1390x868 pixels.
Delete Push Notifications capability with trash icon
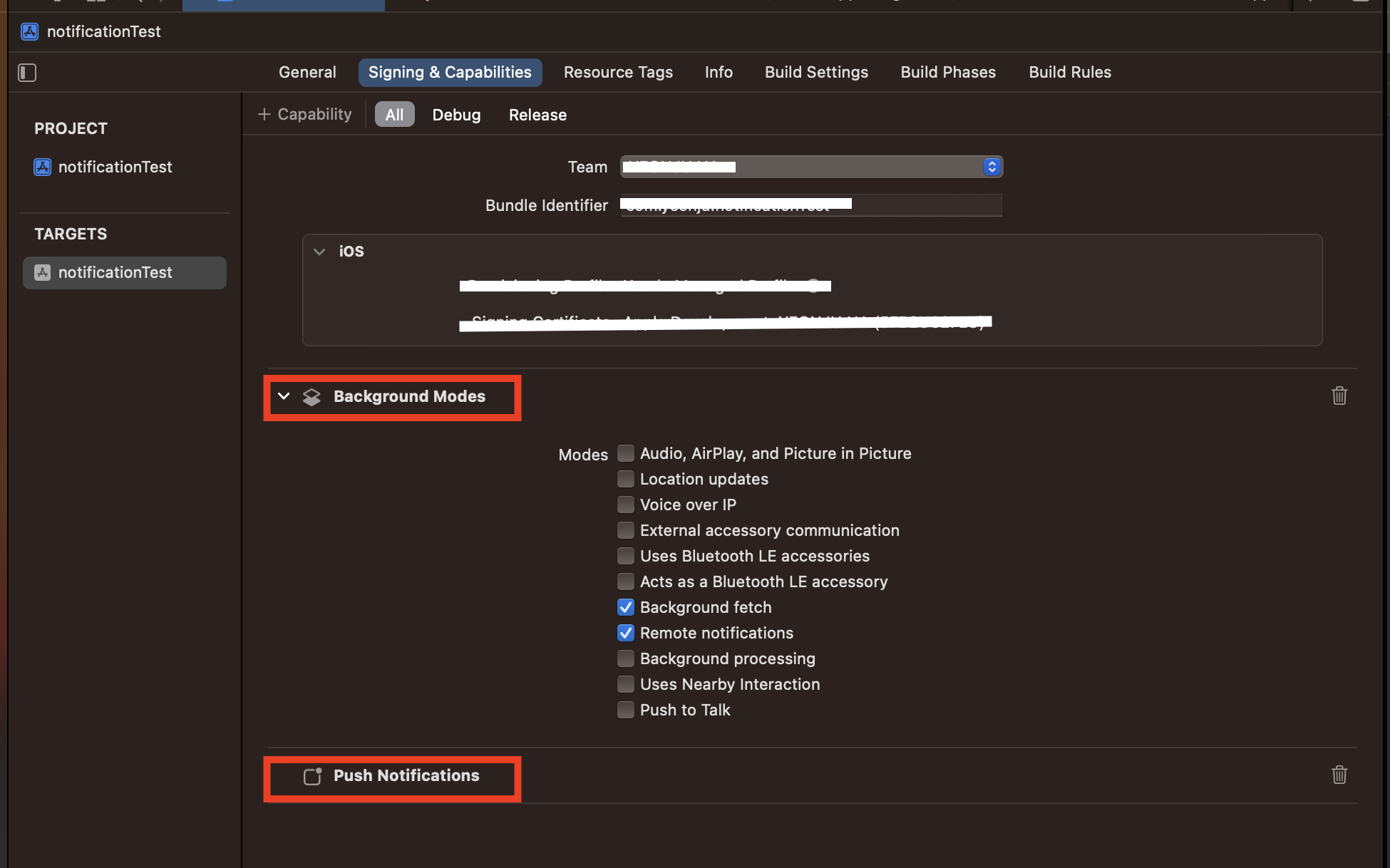click(x=1339, y=775)
